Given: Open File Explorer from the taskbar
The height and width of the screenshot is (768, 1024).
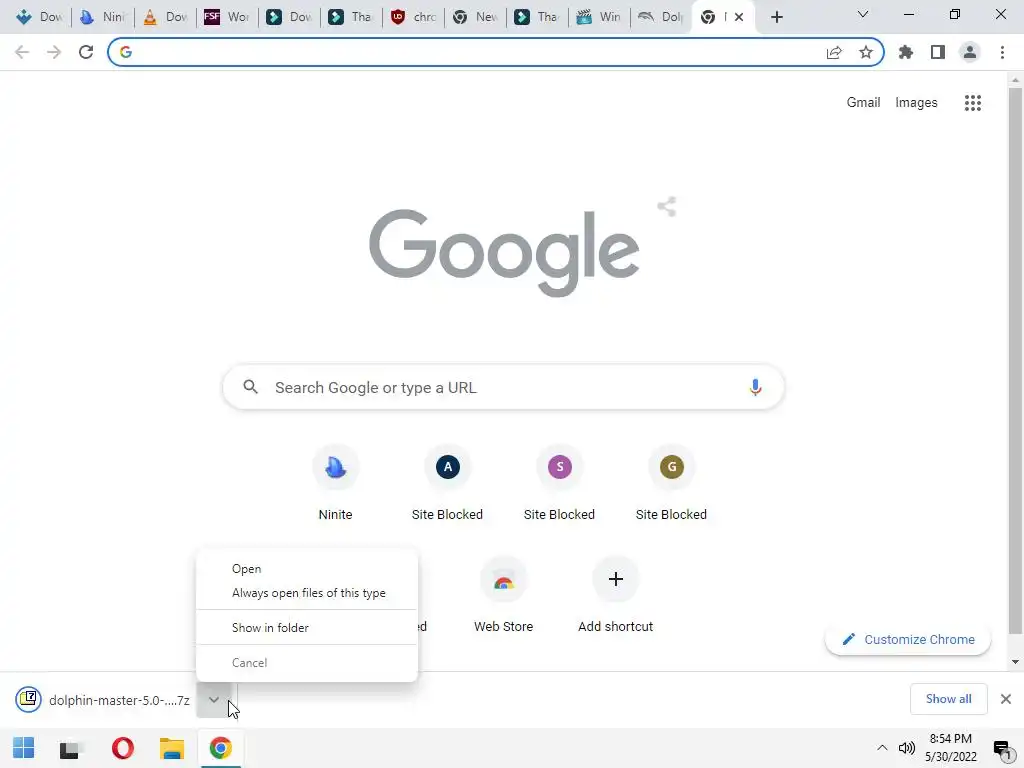Looking at the screenshot, I should (x=172, y=748).
